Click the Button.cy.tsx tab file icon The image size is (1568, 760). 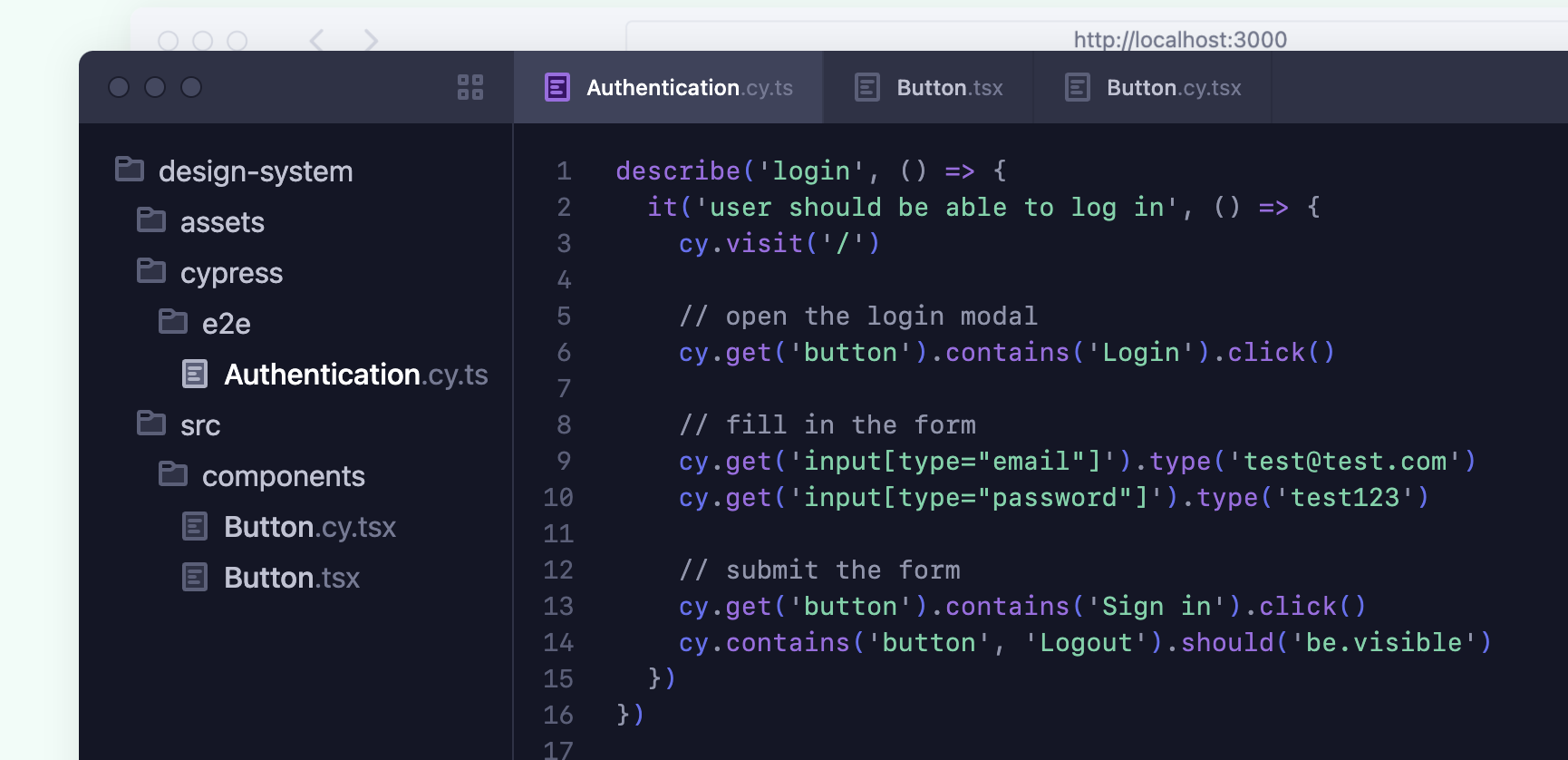tap(1078, 87)
